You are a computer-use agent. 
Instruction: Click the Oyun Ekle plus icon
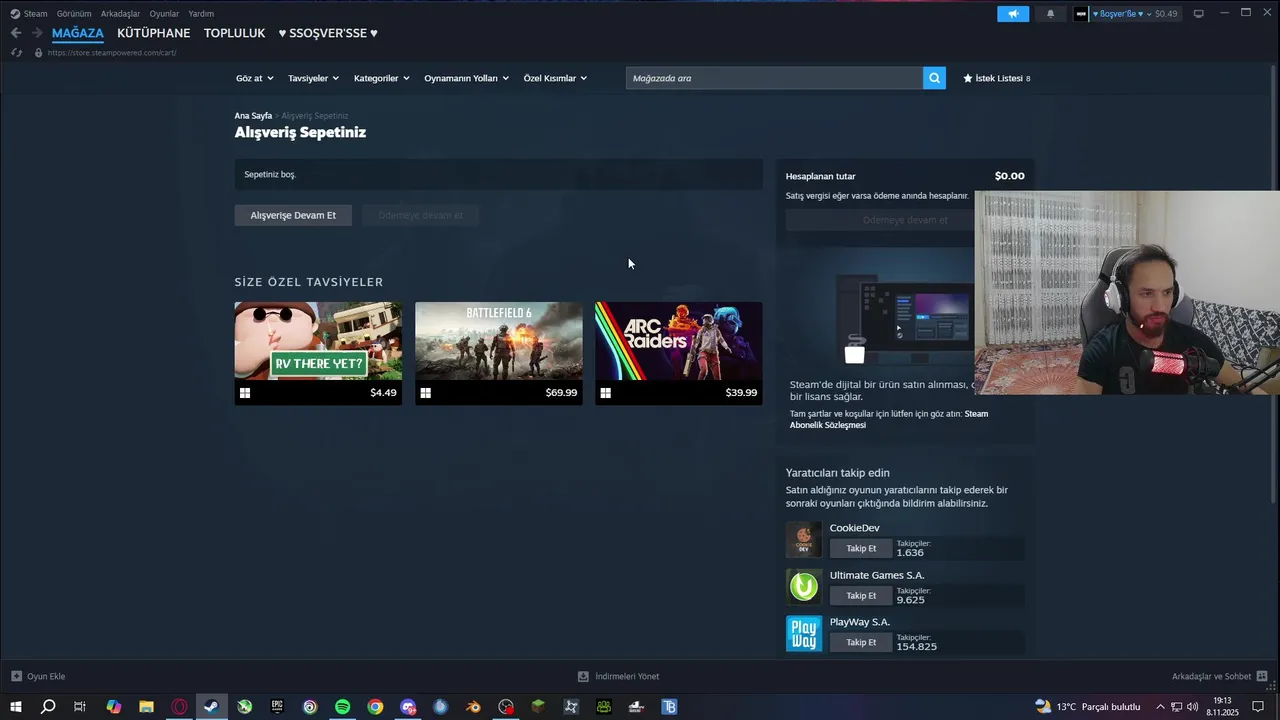[16, 676]
